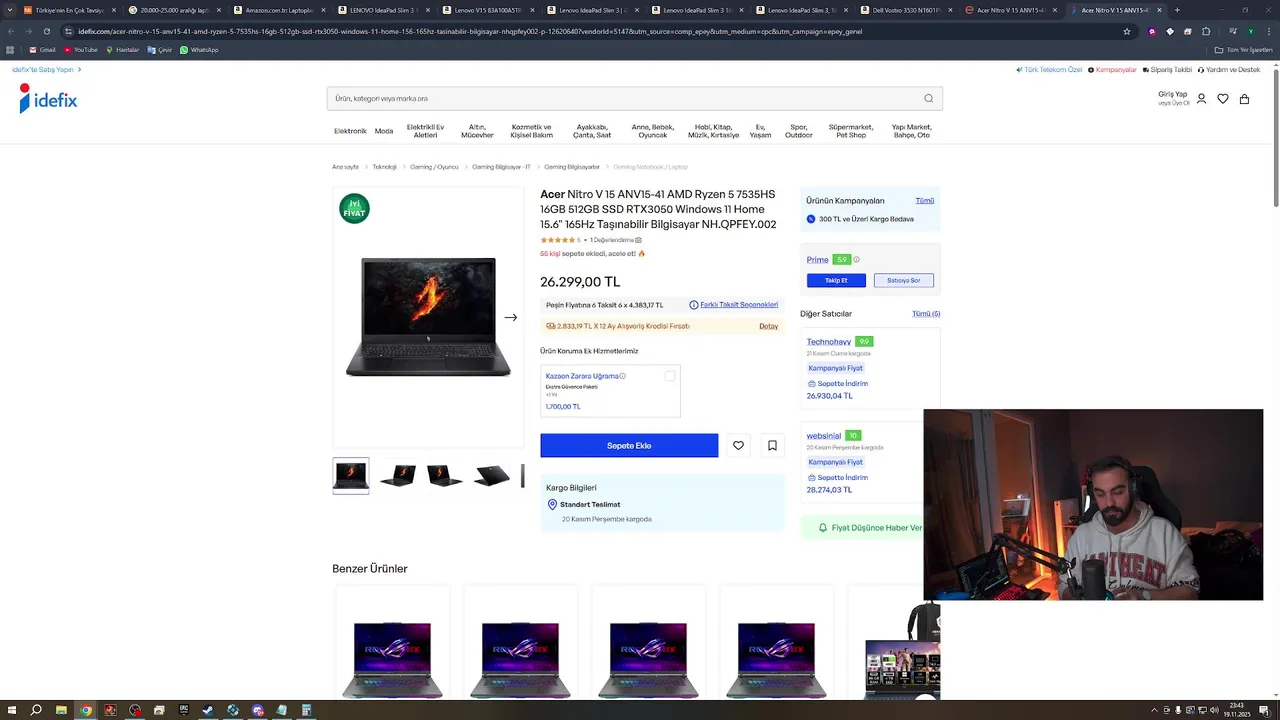1280x720 pixels.
Task: Open File Explorer from taskbar
Action: (x=61, y=710)
